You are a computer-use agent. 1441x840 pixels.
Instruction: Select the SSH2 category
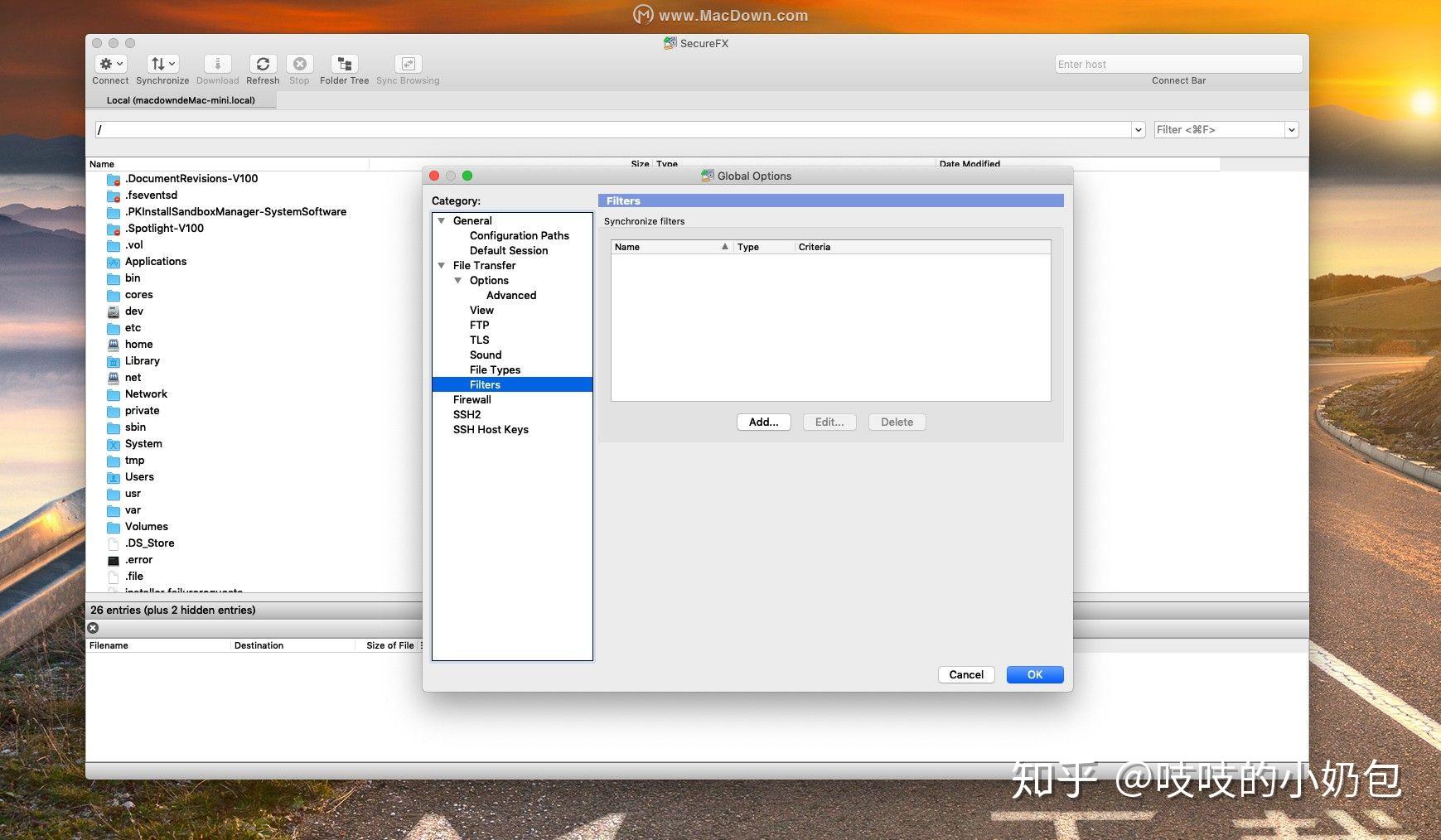(467, 414)
